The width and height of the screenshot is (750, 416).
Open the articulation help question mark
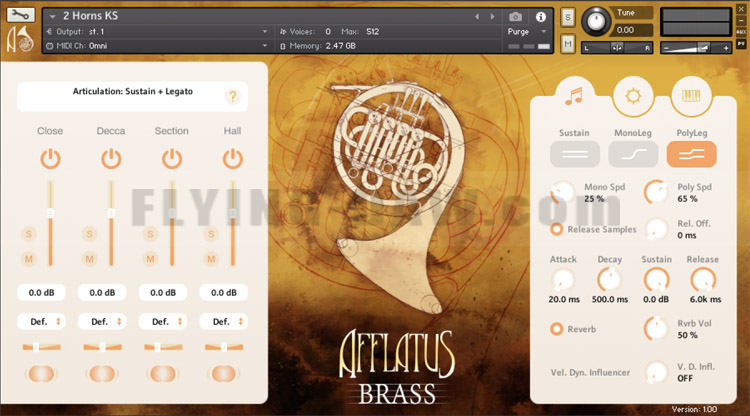tap(232, 97)
